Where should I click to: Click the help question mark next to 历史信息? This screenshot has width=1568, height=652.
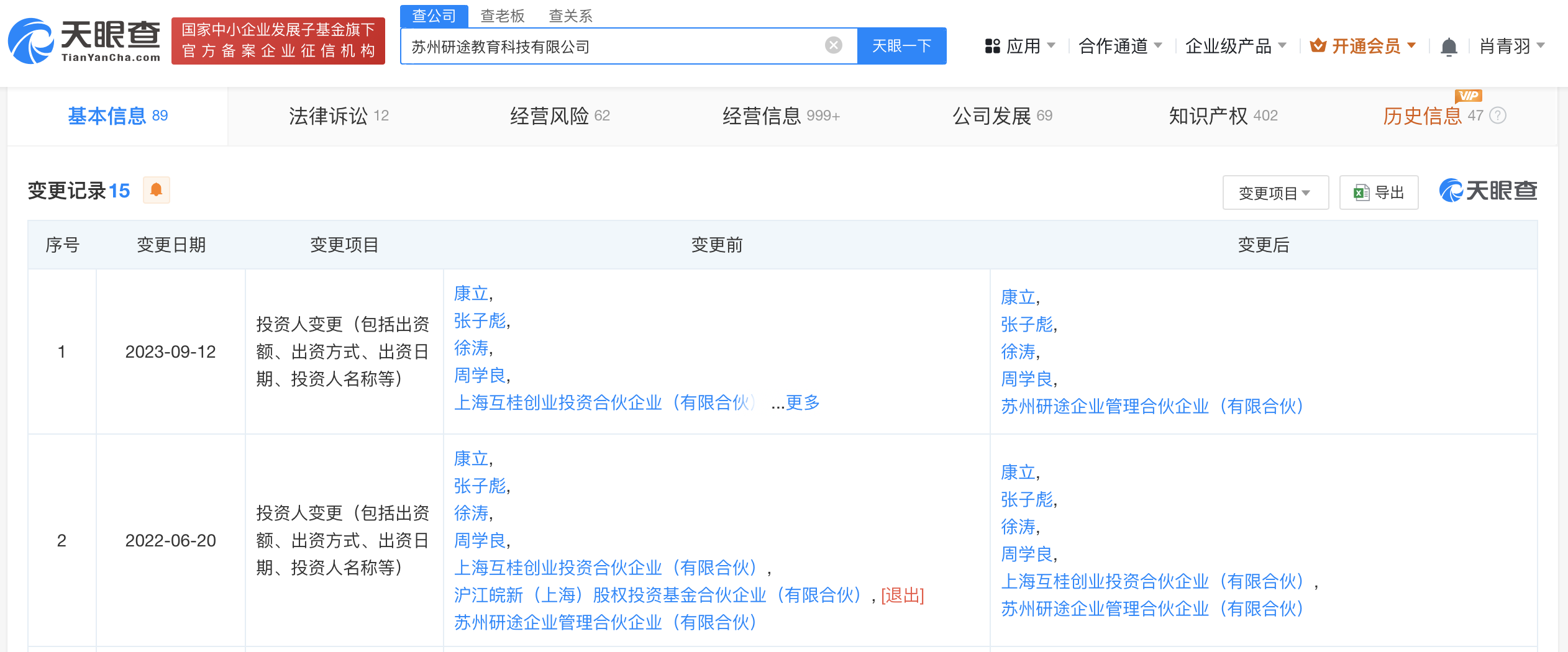1498,115
